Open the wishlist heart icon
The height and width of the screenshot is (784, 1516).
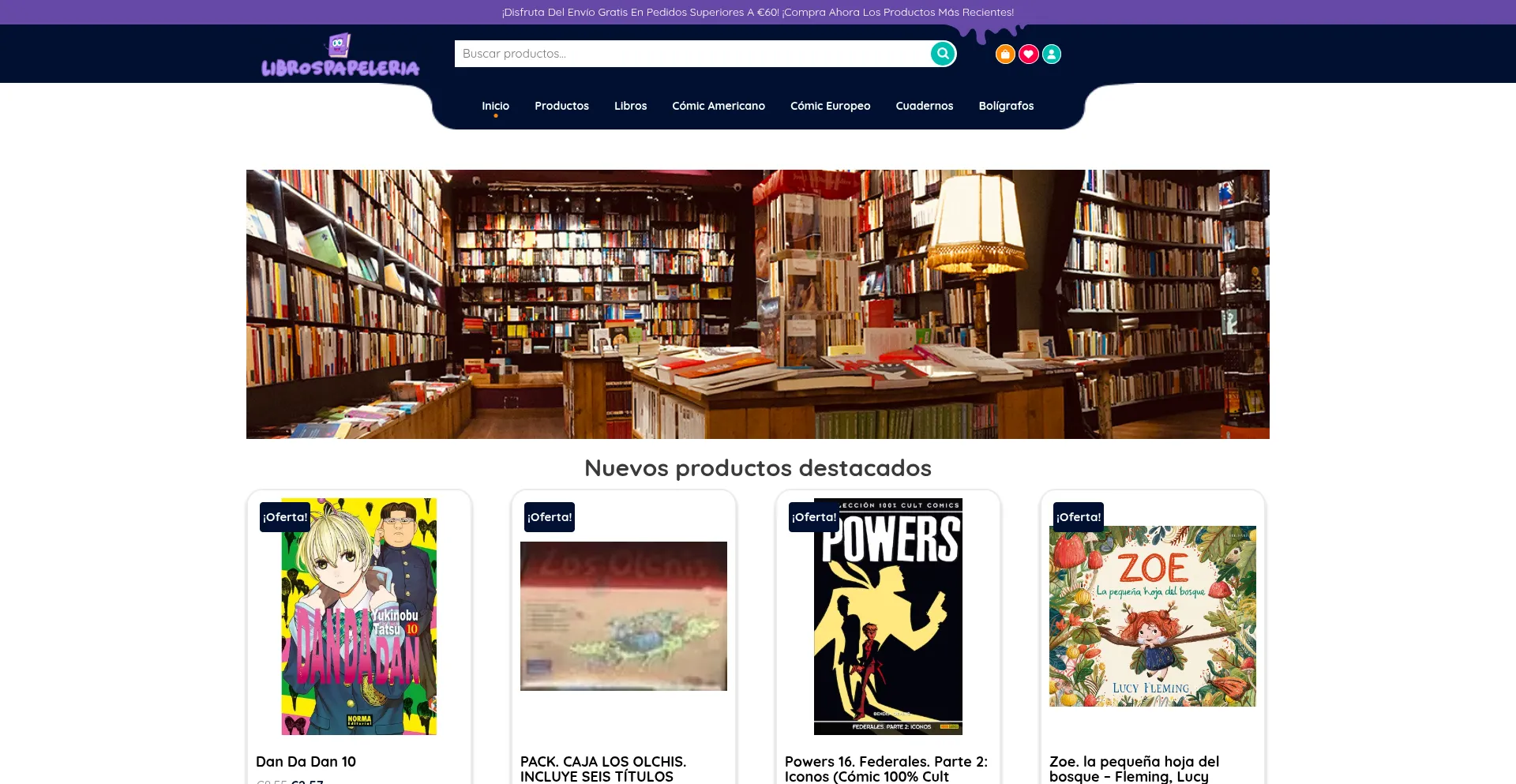tap(1027, 54)
